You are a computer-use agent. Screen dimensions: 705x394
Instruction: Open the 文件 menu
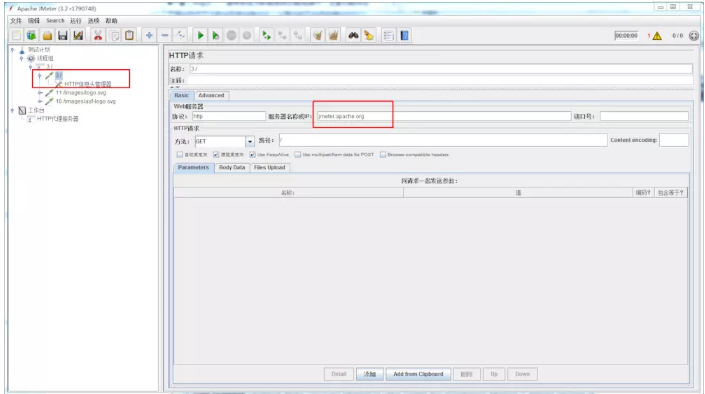pos(16,21)
